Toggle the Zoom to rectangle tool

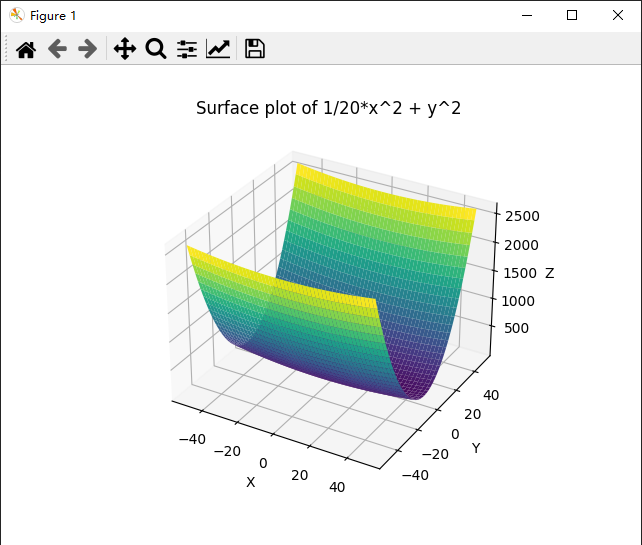[x=155, y=49]
